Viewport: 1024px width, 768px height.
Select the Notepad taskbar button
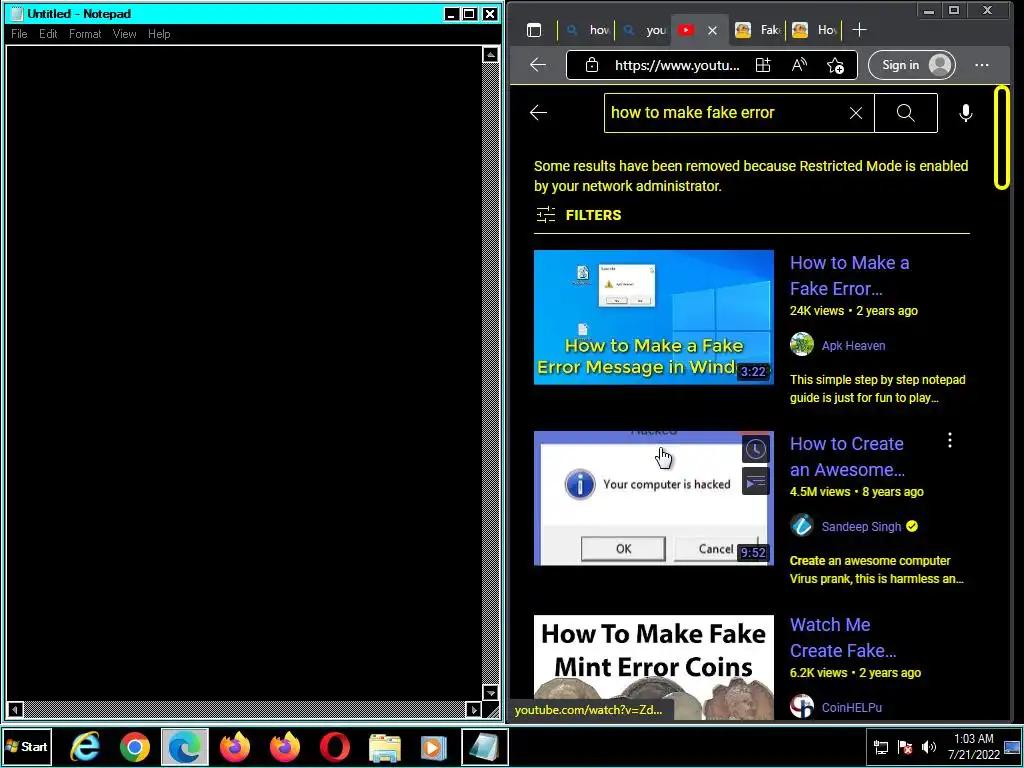(x=484, y=746)
